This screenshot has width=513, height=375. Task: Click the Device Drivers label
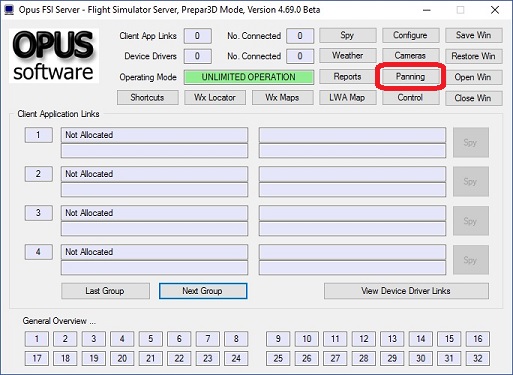150,56
